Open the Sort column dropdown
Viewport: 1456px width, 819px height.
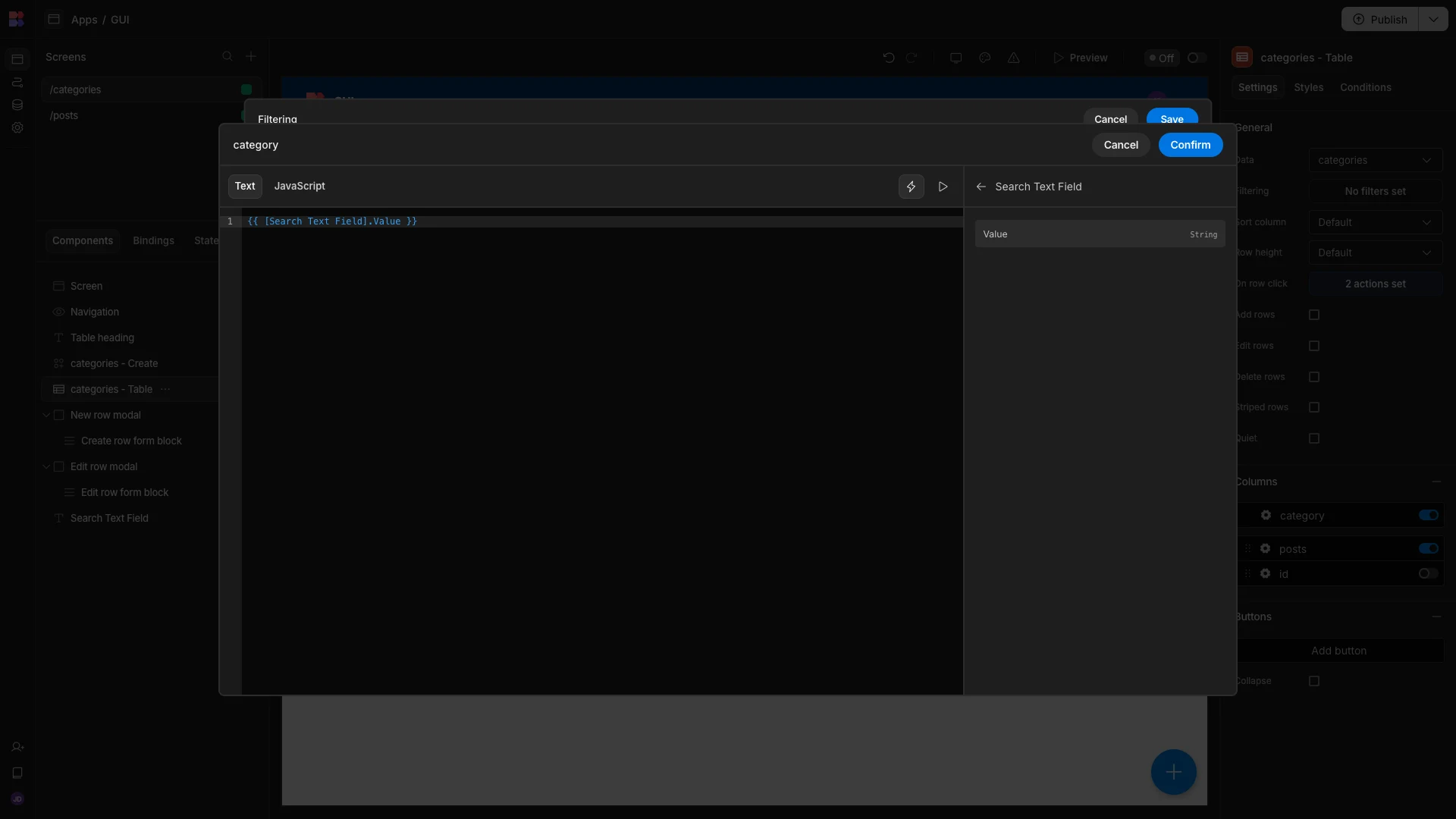(x=1375, y=222)
